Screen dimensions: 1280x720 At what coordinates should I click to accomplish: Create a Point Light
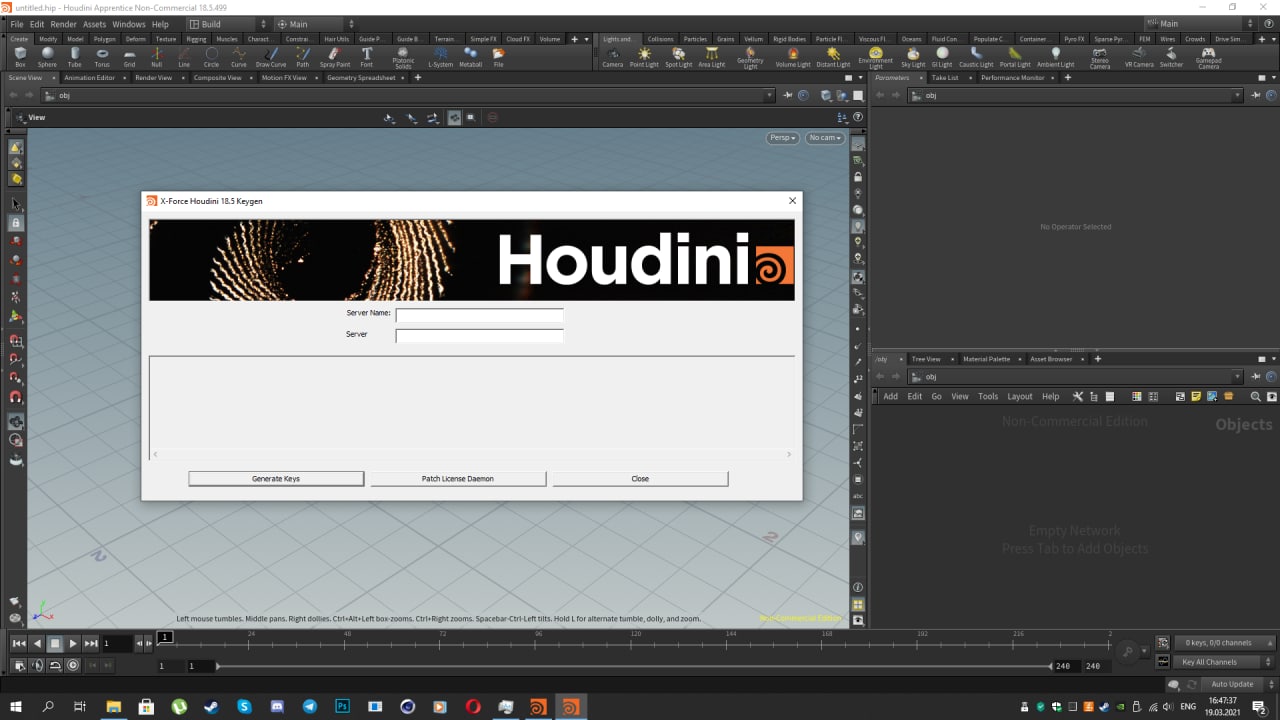(644, 57)
